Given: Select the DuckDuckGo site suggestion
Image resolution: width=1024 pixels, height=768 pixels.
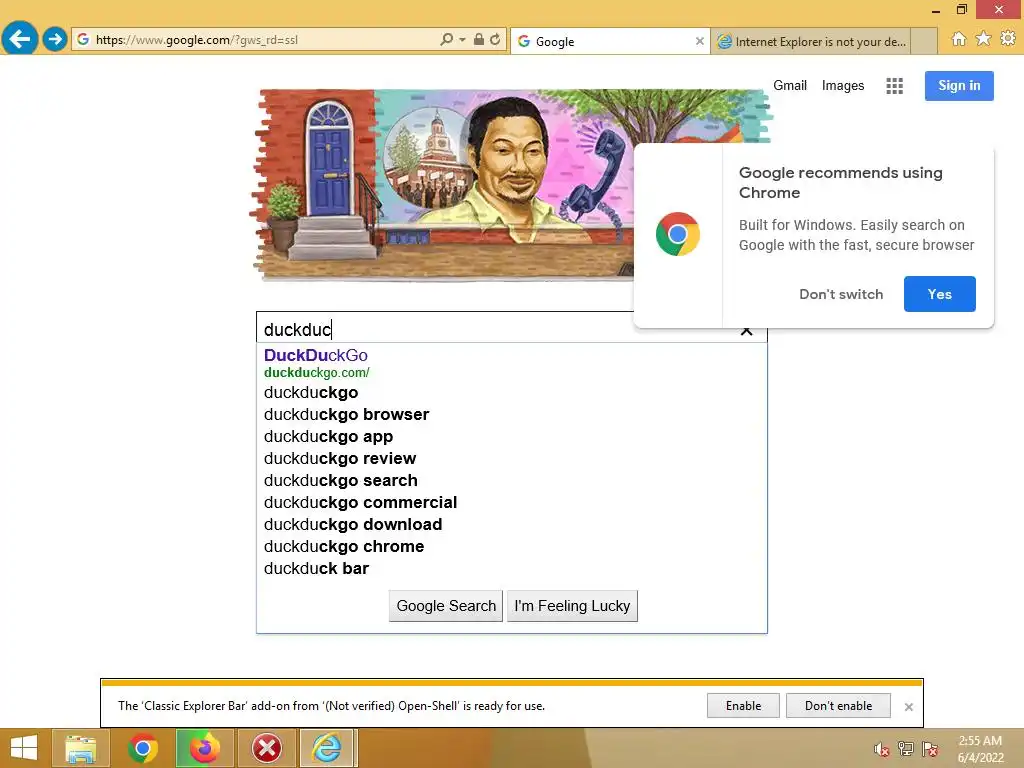Looking at the screenshot, I should coord(315,355).
